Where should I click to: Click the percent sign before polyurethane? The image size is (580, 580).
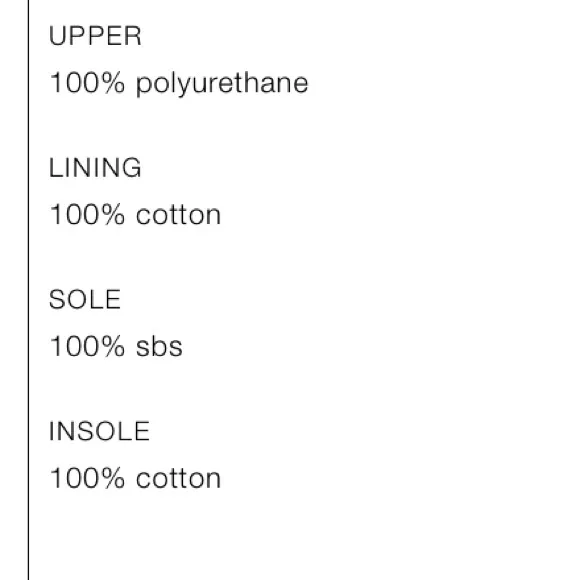click(112, 82)
